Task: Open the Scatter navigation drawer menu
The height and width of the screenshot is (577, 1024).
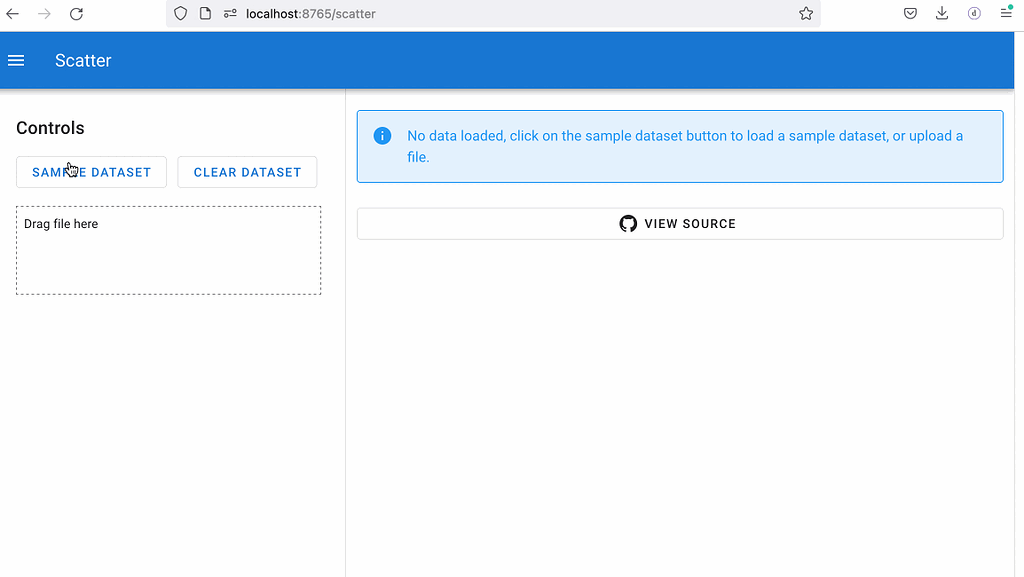Action: click(x=16, y=60)
